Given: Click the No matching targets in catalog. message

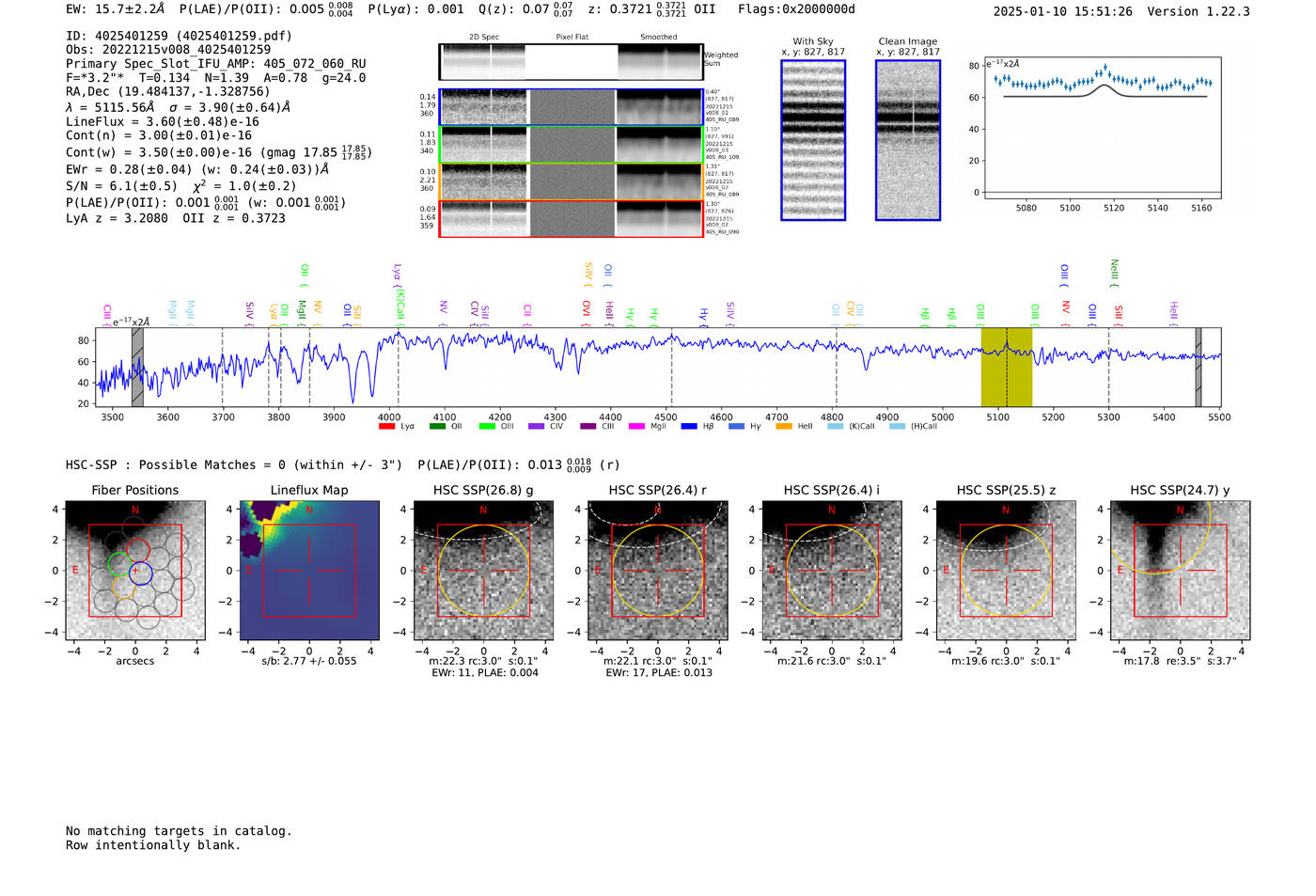Looking at the screenshot, I should pos(179,831).
